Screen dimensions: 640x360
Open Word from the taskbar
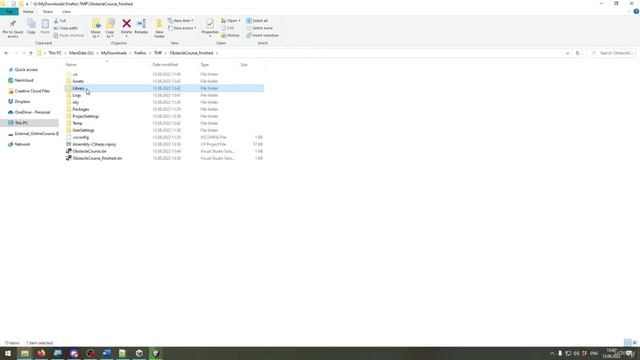pos(107,353)
